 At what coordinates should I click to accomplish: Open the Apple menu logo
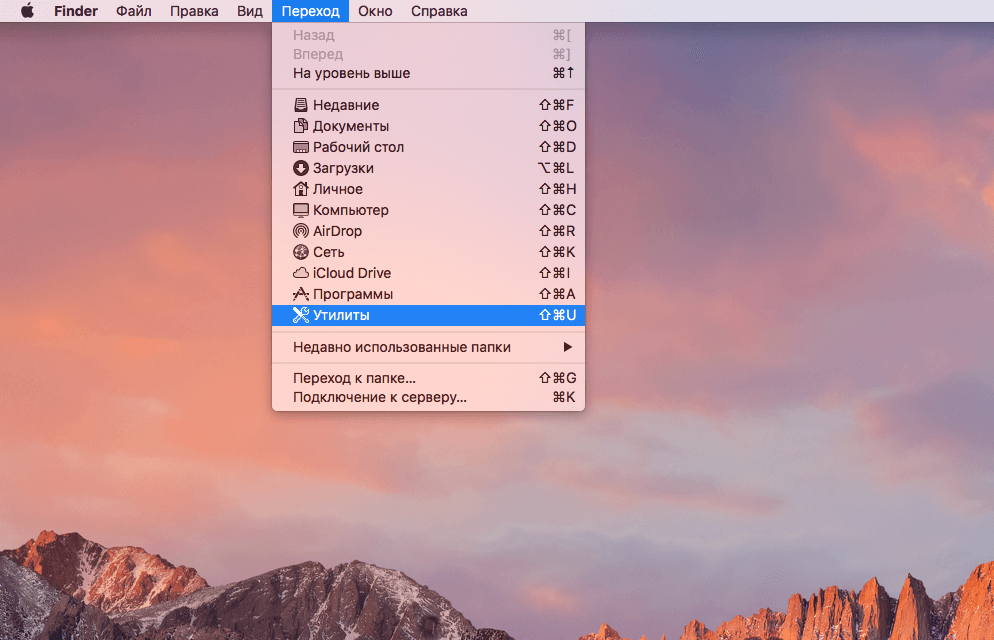coord(27,11)
